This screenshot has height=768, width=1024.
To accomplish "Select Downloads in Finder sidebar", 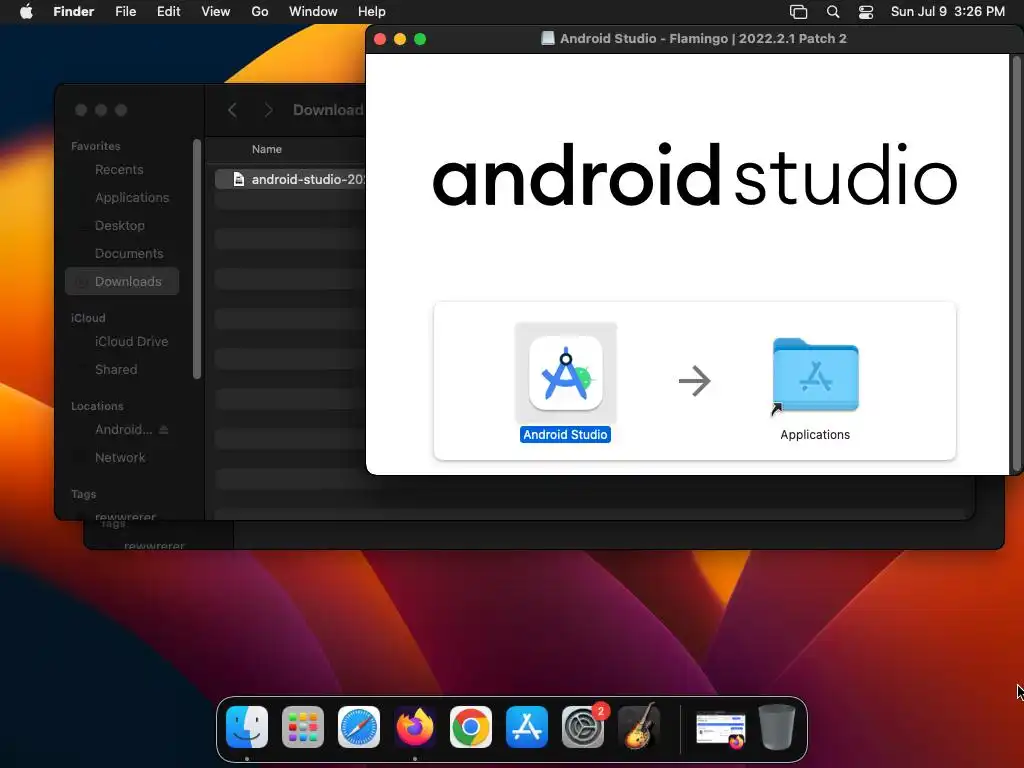I will tap(122, 281).
